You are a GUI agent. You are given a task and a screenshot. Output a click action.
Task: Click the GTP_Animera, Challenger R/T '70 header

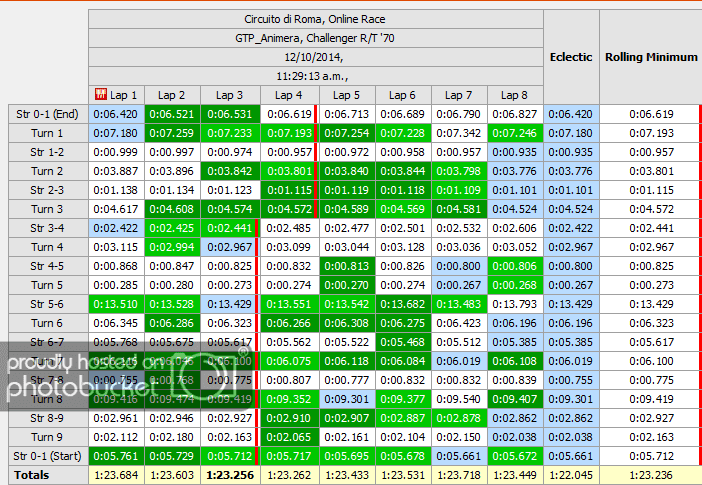coord(315,38)
